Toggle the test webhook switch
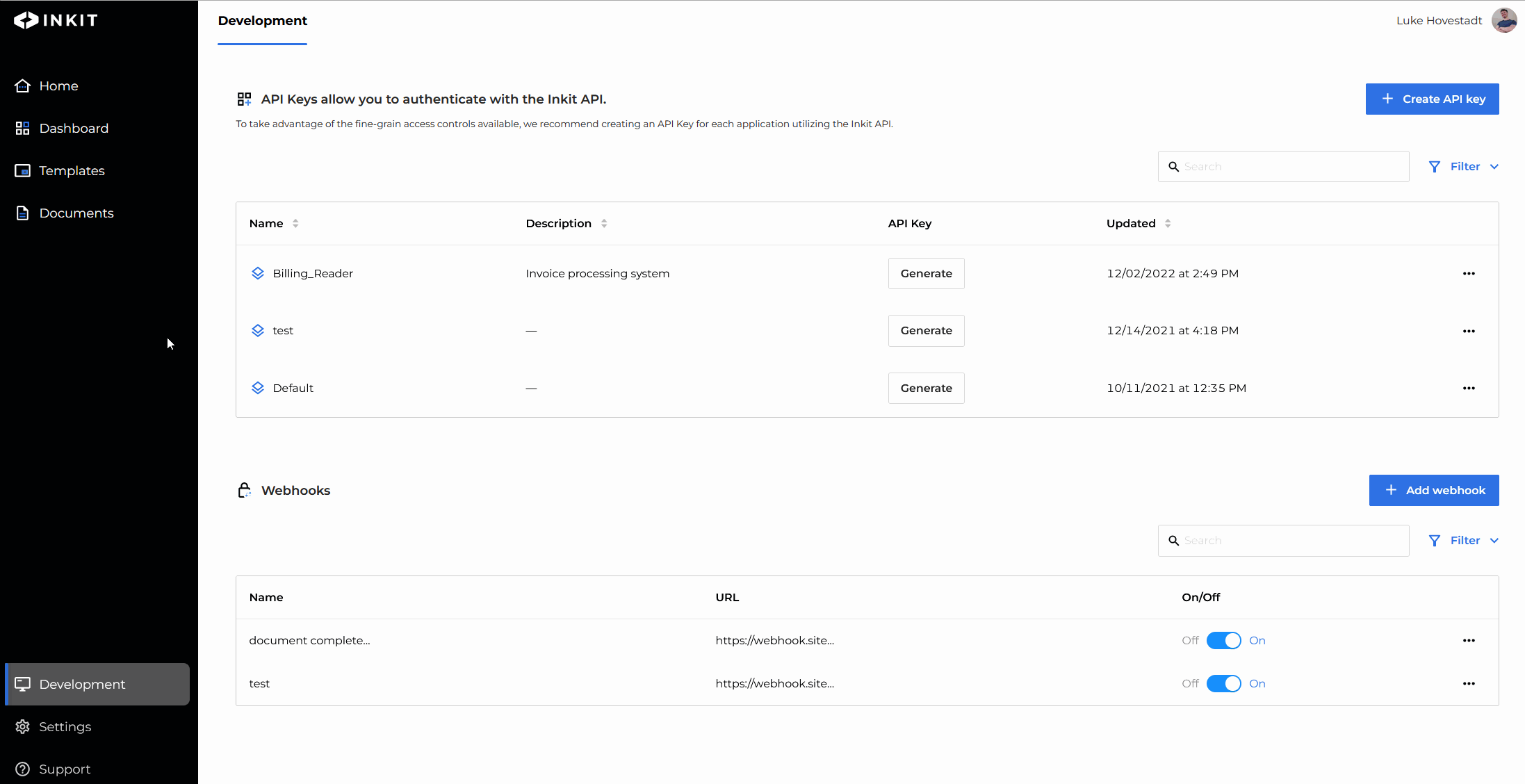Screen dimensions: 1525x784 click(x=1223, y=683)
